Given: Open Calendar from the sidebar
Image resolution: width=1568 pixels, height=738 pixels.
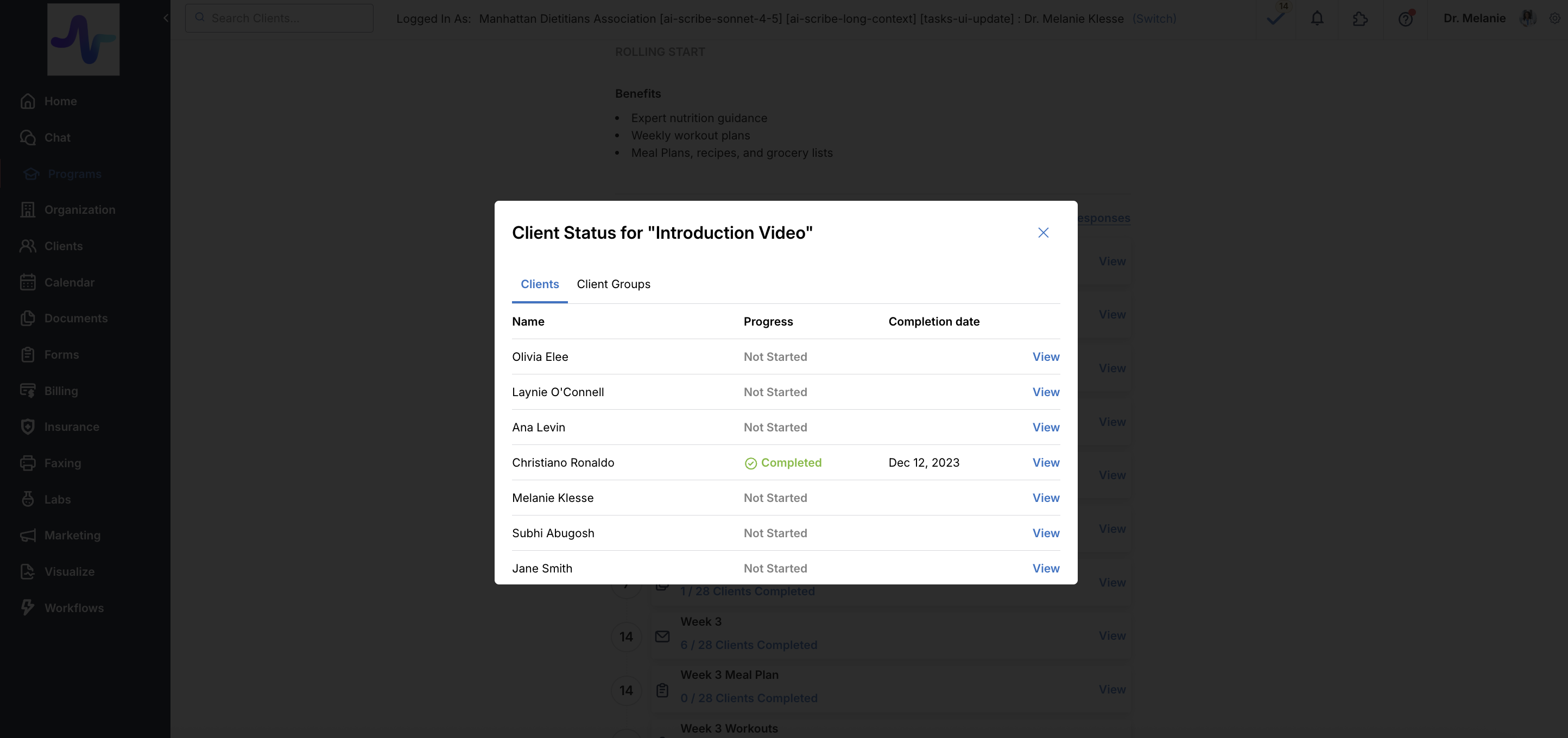Looking at the screenshot, I should (28, 282).
